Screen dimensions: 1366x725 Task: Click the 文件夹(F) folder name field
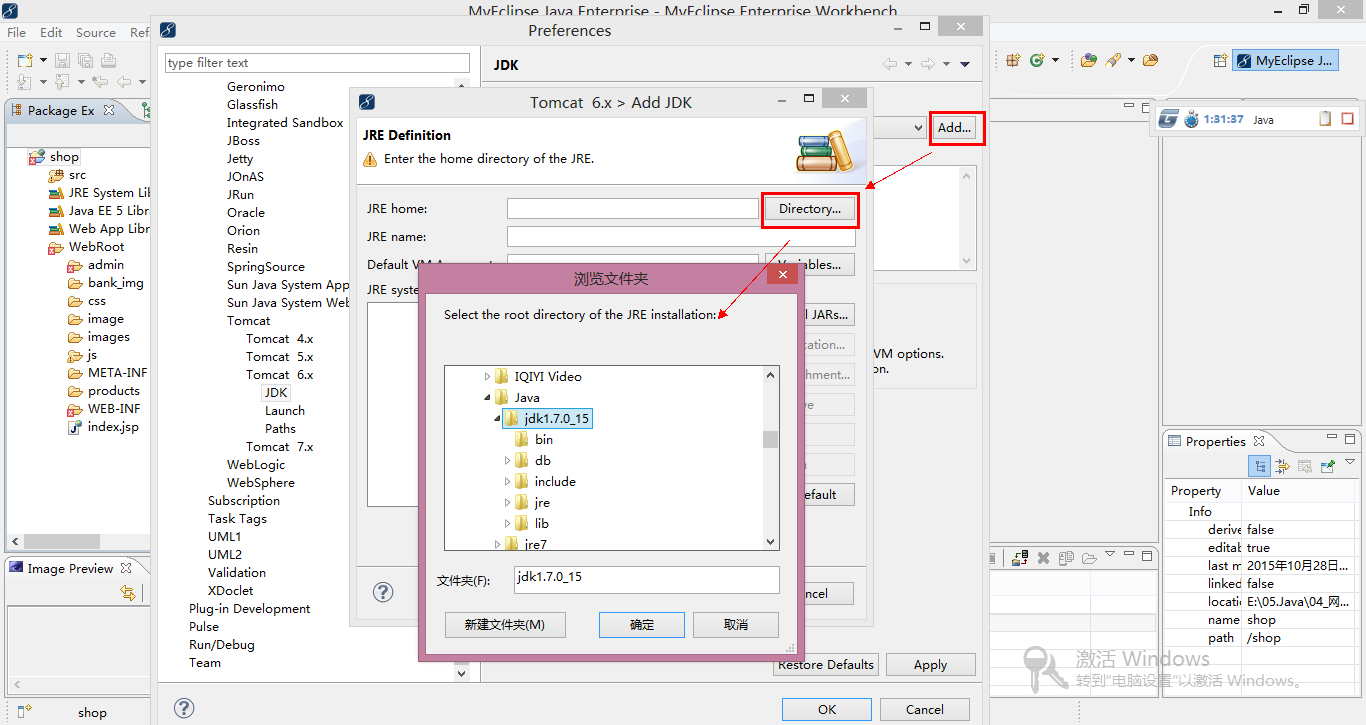tap(647, 580)
